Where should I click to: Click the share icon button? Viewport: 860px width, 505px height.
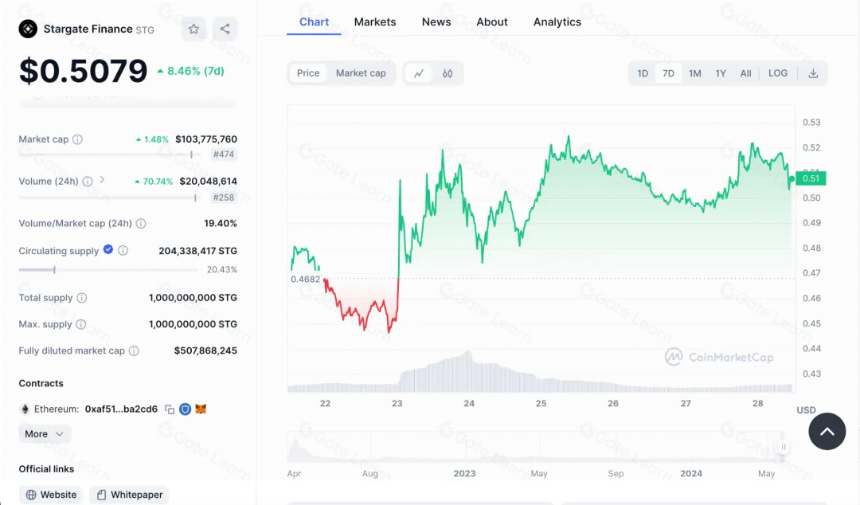(x=225, y=29)
